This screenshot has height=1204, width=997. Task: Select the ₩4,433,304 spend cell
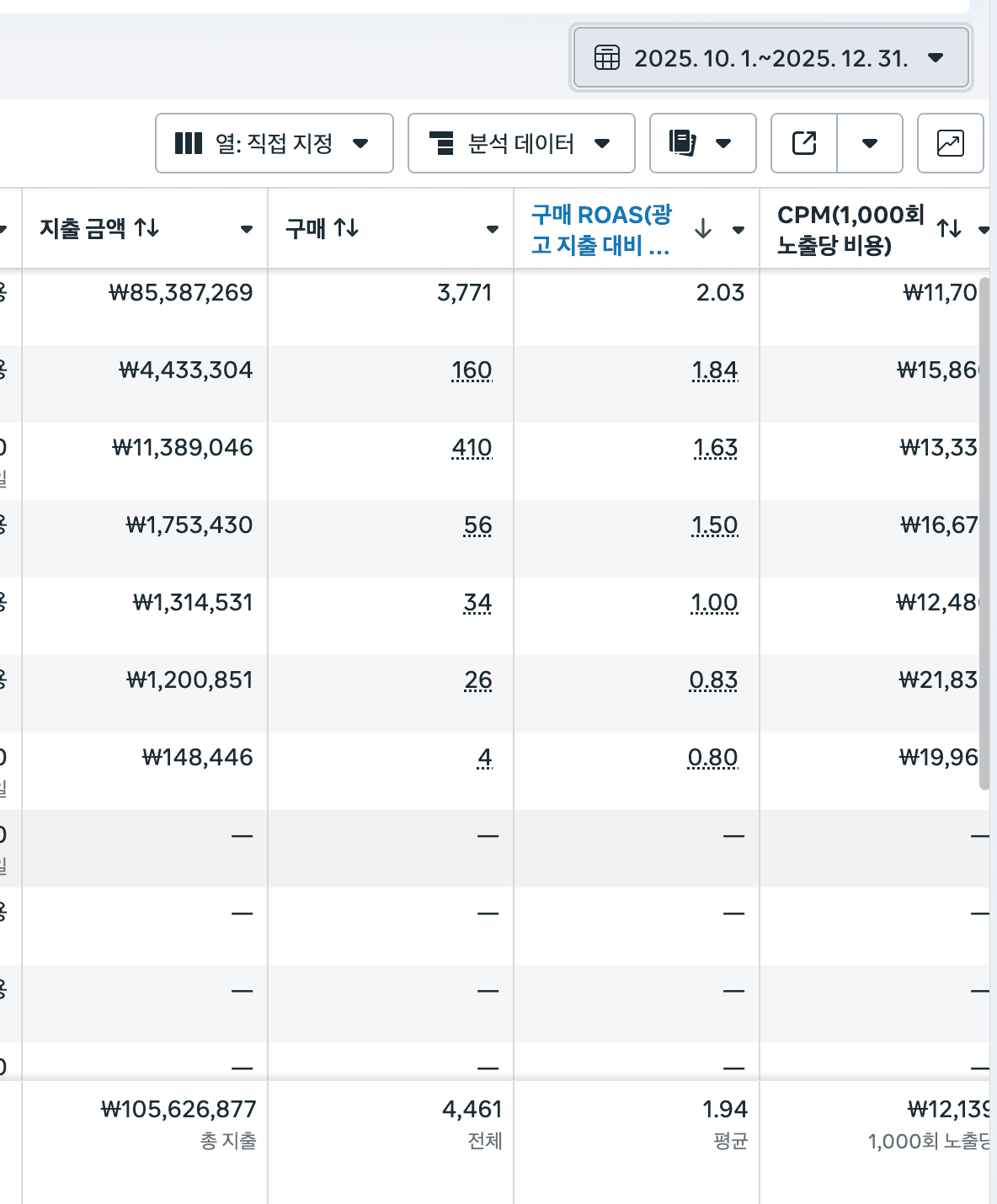186,370
